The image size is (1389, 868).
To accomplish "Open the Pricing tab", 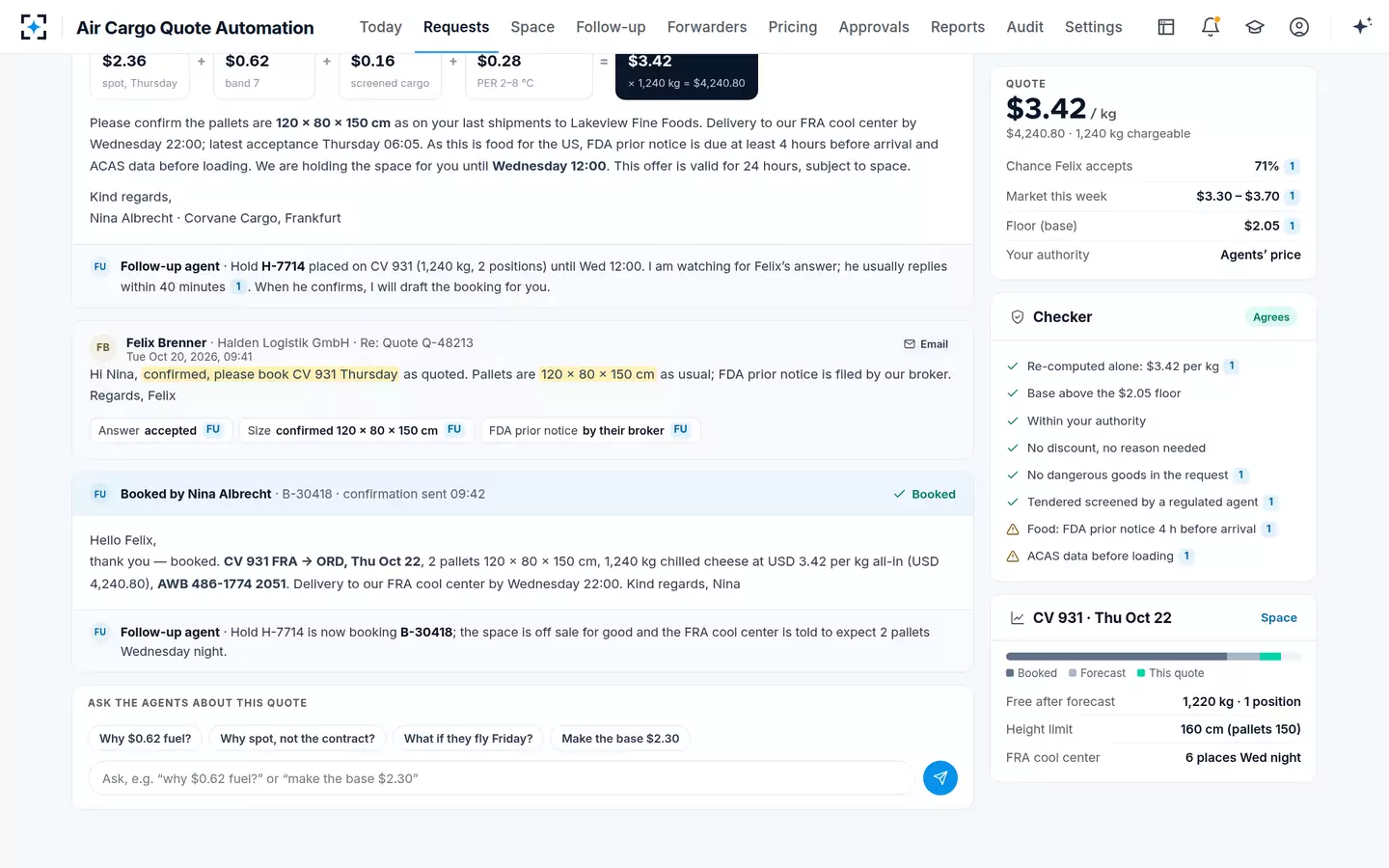I will [x=793, y=27].
